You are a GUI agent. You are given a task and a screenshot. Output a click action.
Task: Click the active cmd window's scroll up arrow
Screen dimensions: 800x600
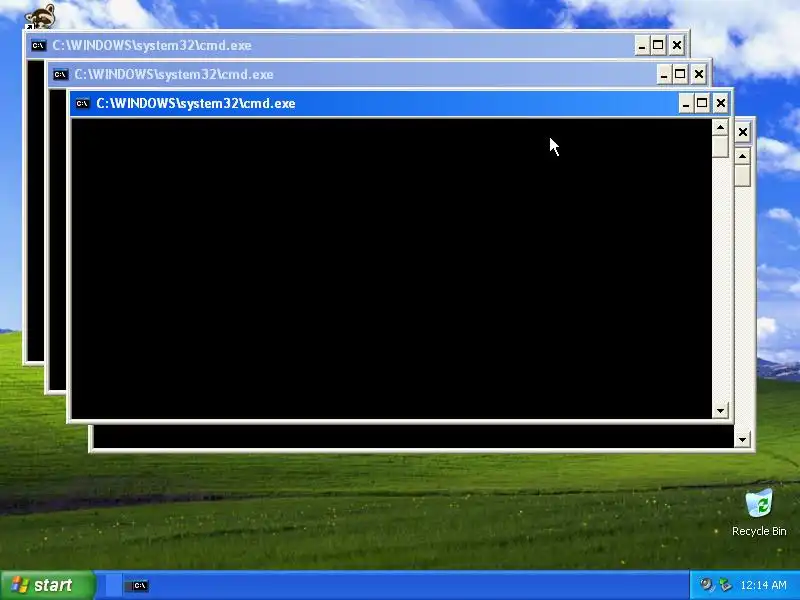coord(720,127)
